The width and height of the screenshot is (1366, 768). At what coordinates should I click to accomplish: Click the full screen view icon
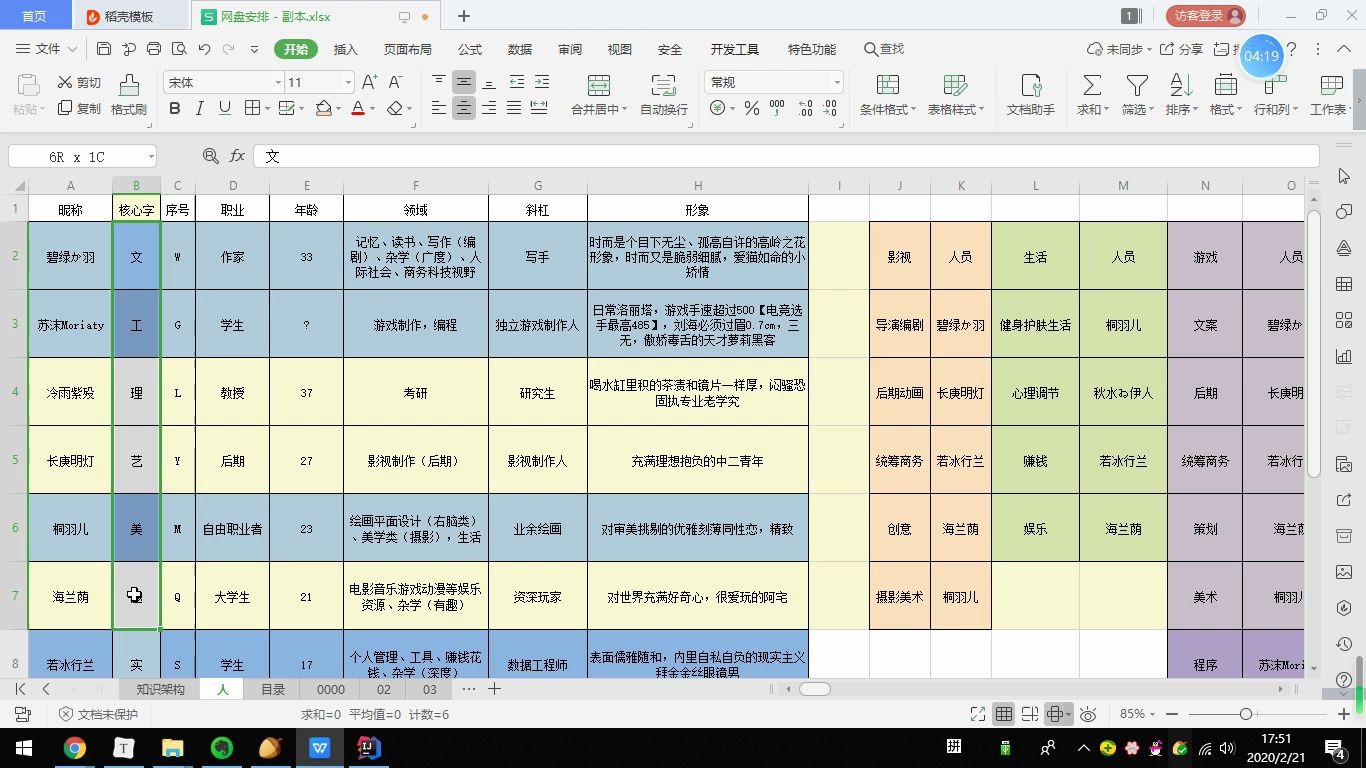click(x=978, y=714)
